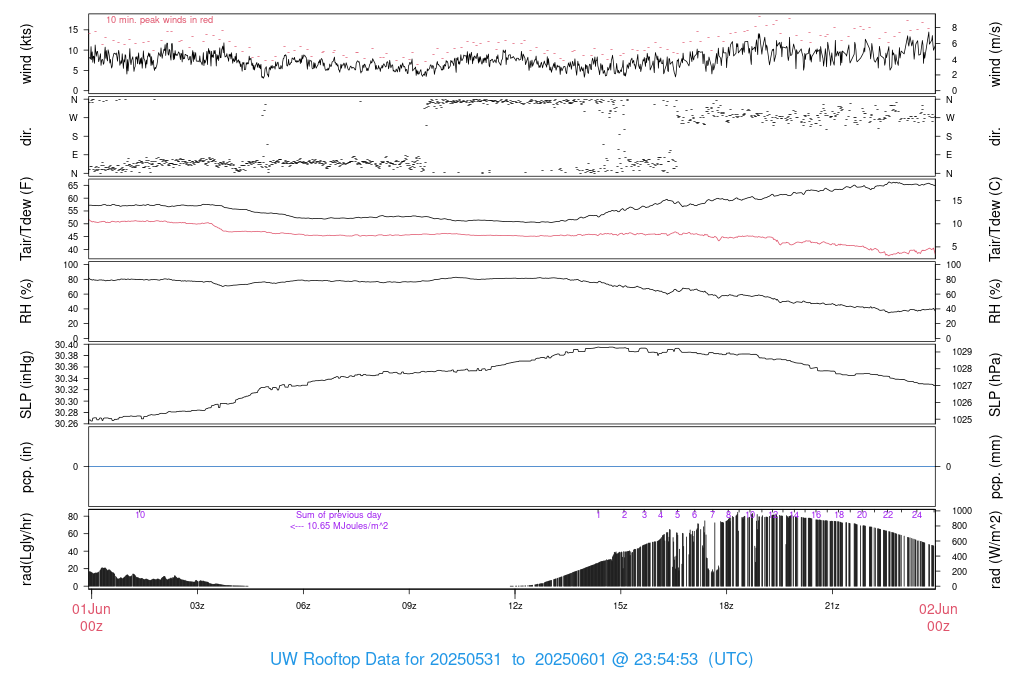
Task: Select the 03z time tick
Action: click(197, 606)
